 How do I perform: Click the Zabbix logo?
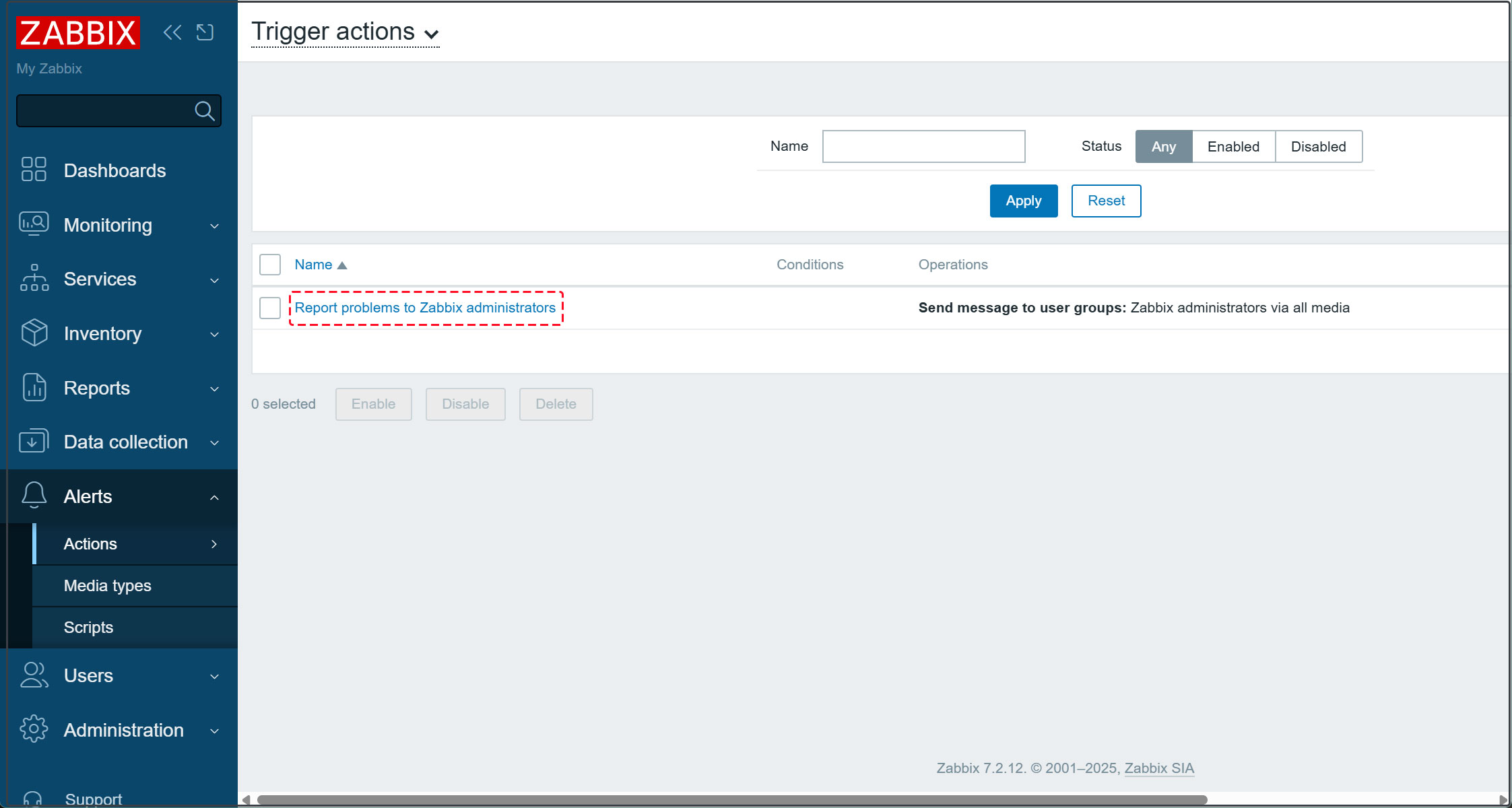pos(77,33)
